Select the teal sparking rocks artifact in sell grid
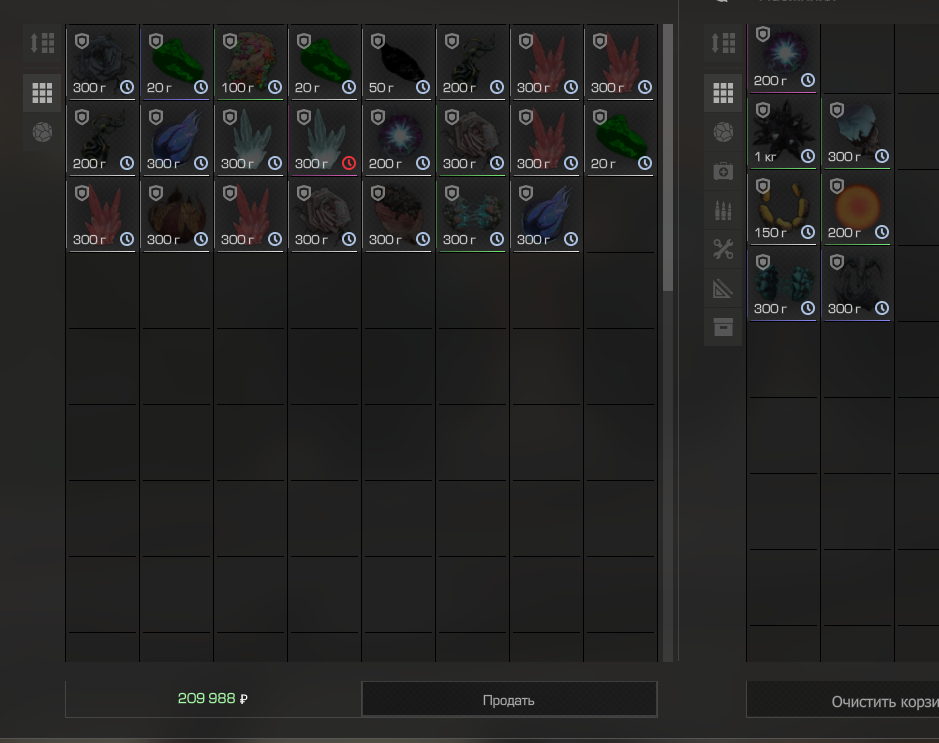Image resolution: width=939 pixels, height=743 pixels. [472, 214]
